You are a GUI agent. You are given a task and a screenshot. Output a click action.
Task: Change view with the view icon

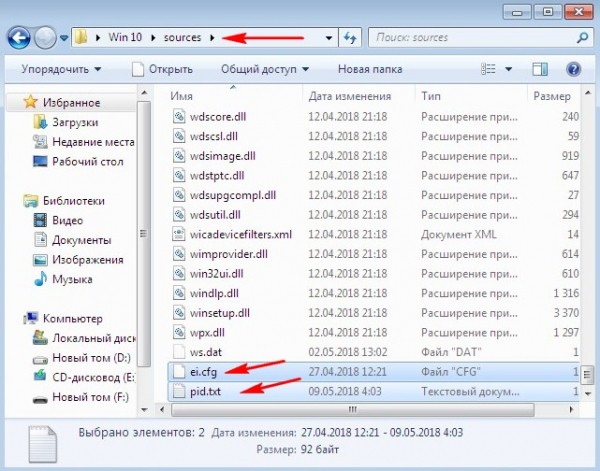click(x=488, y=69)
